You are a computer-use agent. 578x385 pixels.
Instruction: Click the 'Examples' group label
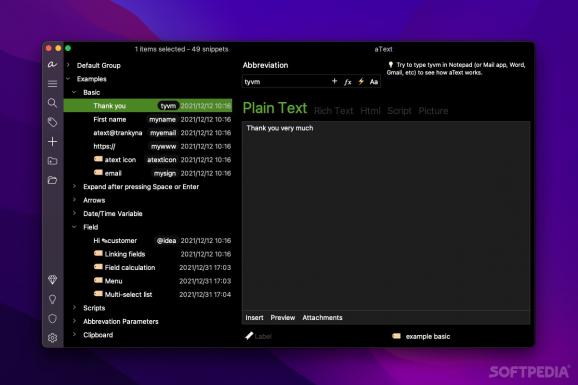pyautogui.click(x=91, y=79)
